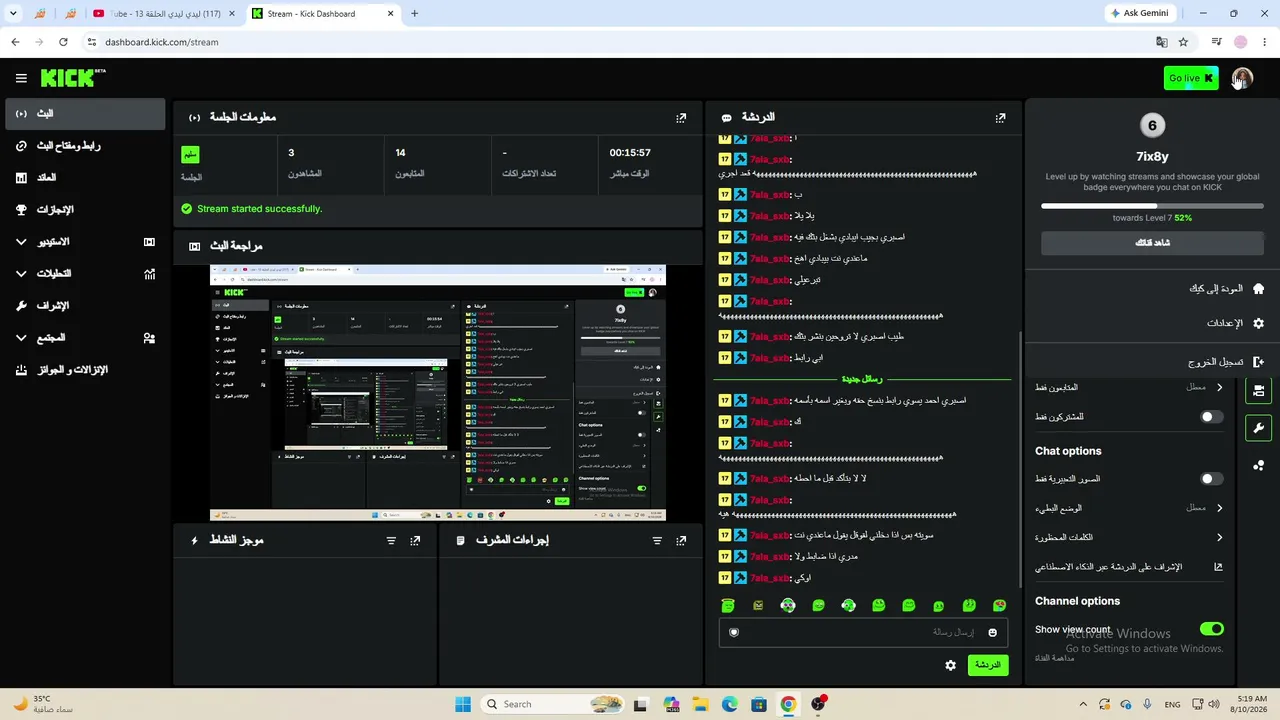Open Stream URL and key page
The width and height of the screenshot is (1280, 720).
tap(86, 146)
